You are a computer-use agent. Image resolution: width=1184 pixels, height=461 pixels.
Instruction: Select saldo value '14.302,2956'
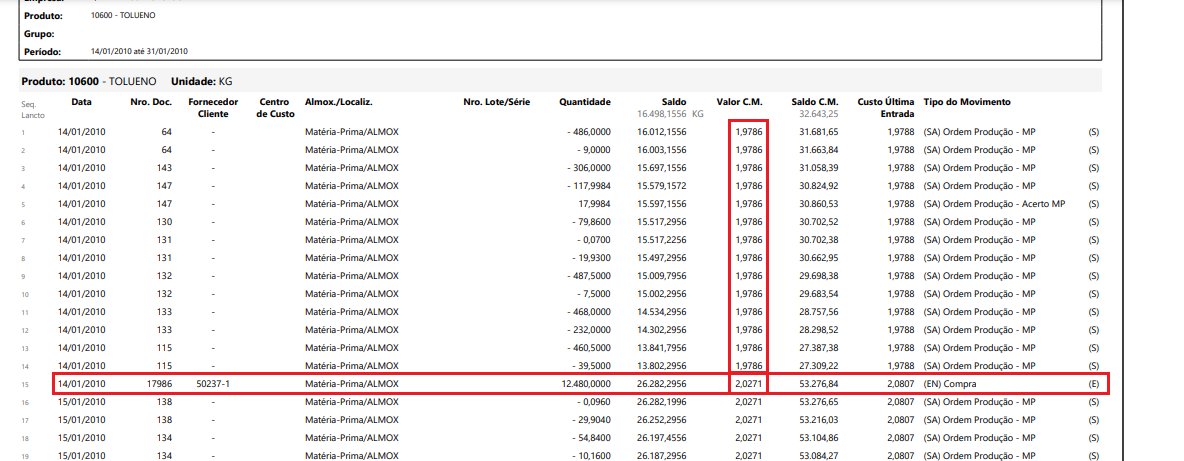coord(661,330)
